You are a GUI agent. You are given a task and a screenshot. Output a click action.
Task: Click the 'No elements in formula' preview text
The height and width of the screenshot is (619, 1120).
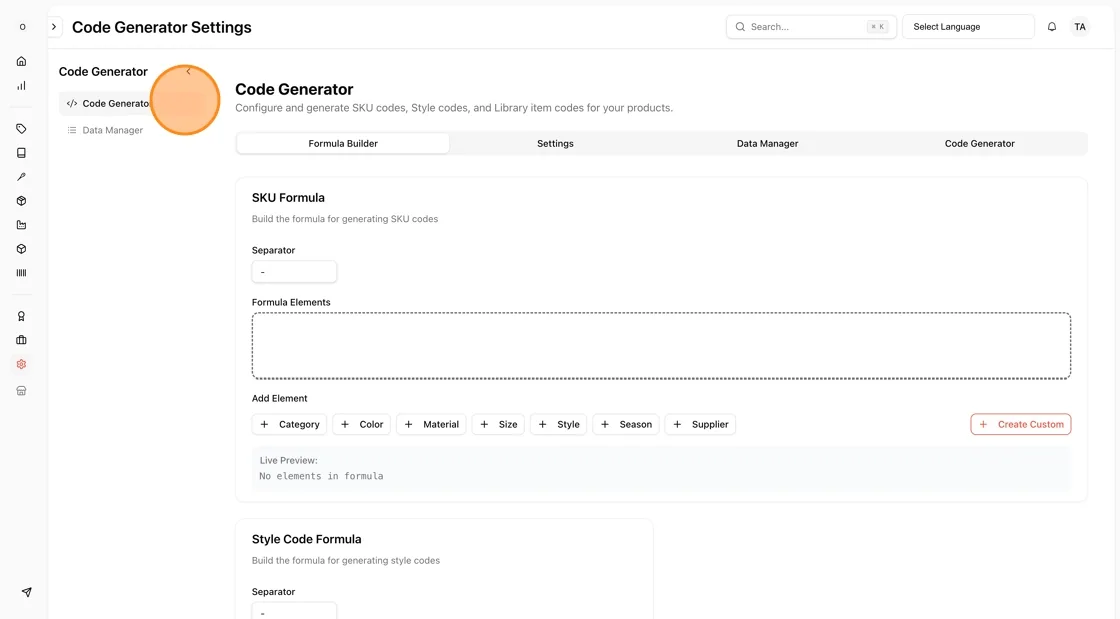321,476
